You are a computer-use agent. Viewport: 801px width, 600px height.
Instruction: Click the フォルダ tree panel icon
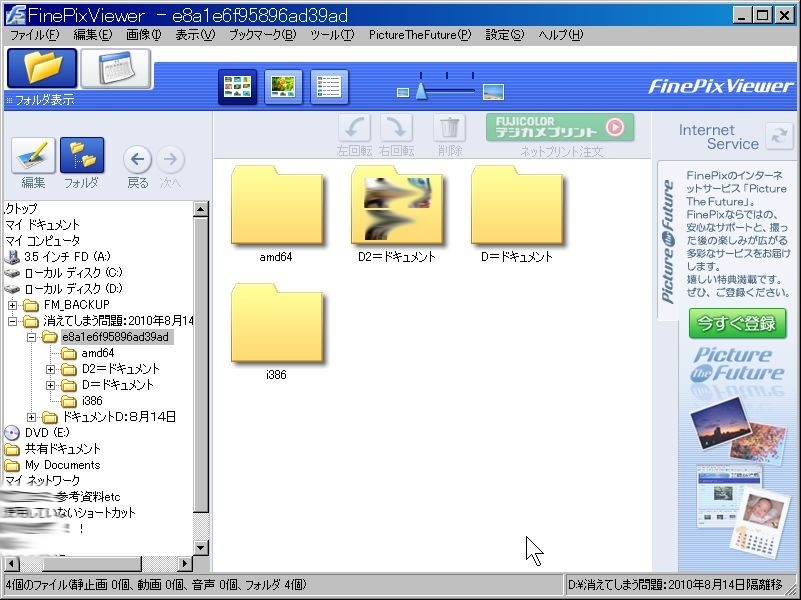(x=81, y=156)
